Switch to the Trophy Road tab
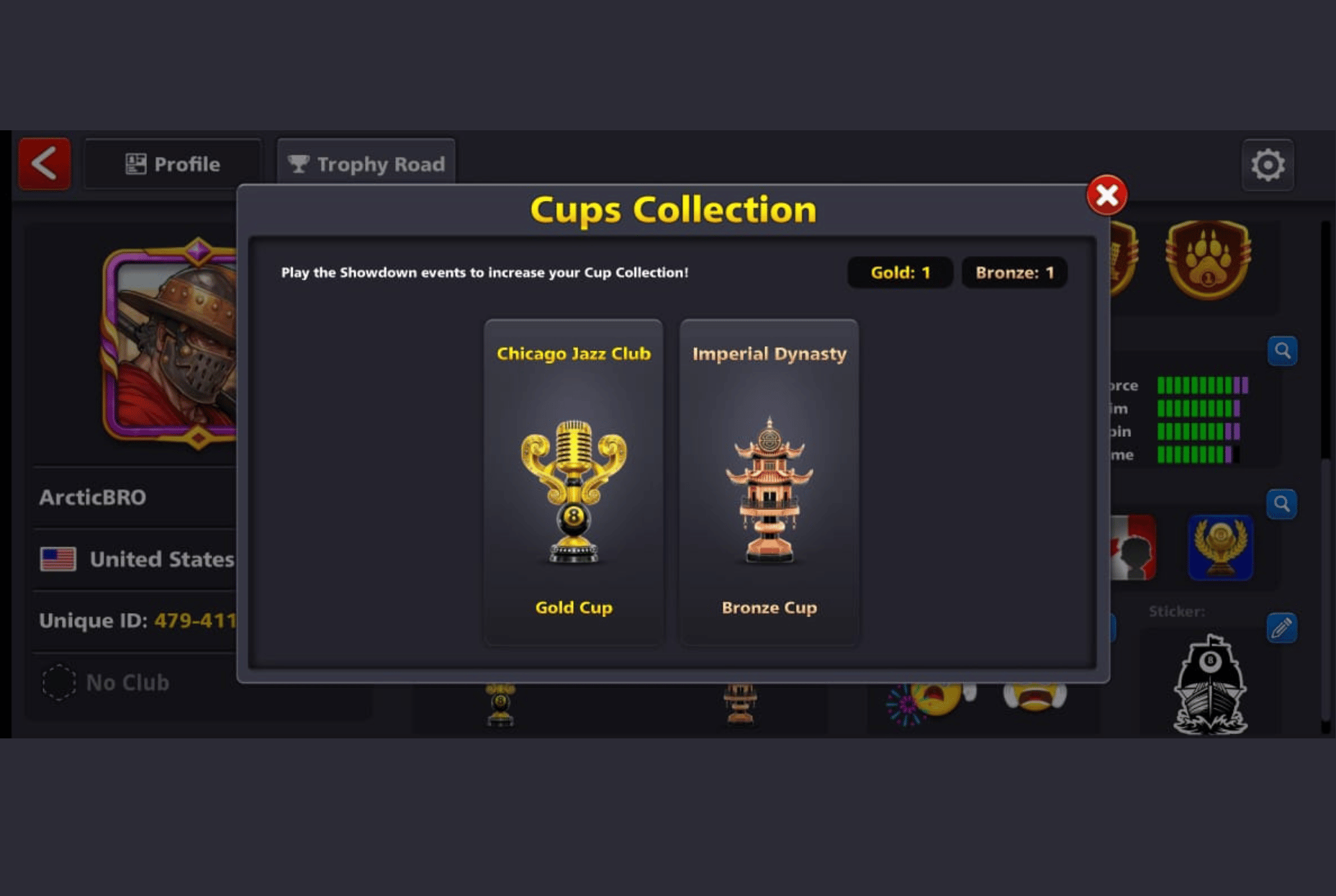Viewport: 1336px width, 896px height. (x=366, y=164)
